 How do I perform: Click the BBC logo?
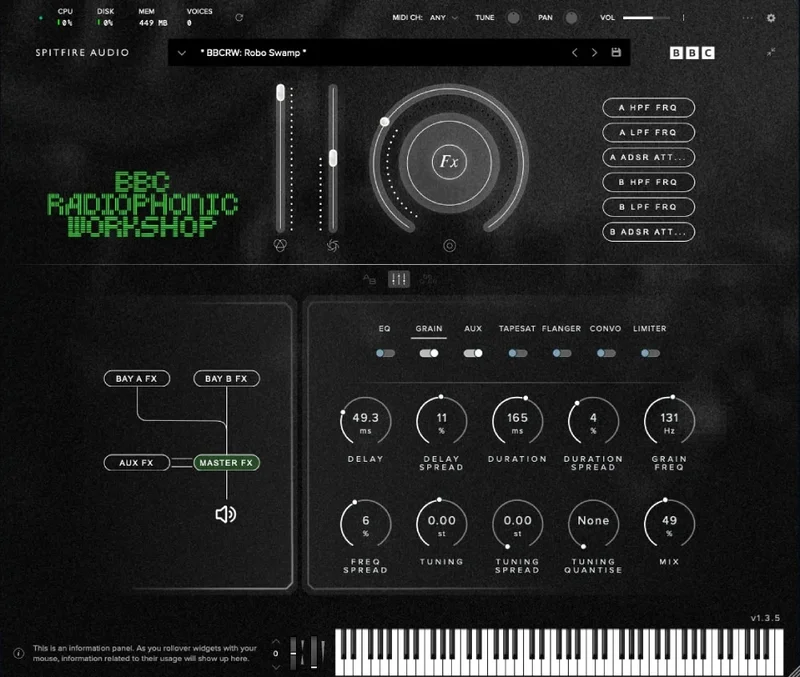[x=692, y=53]
